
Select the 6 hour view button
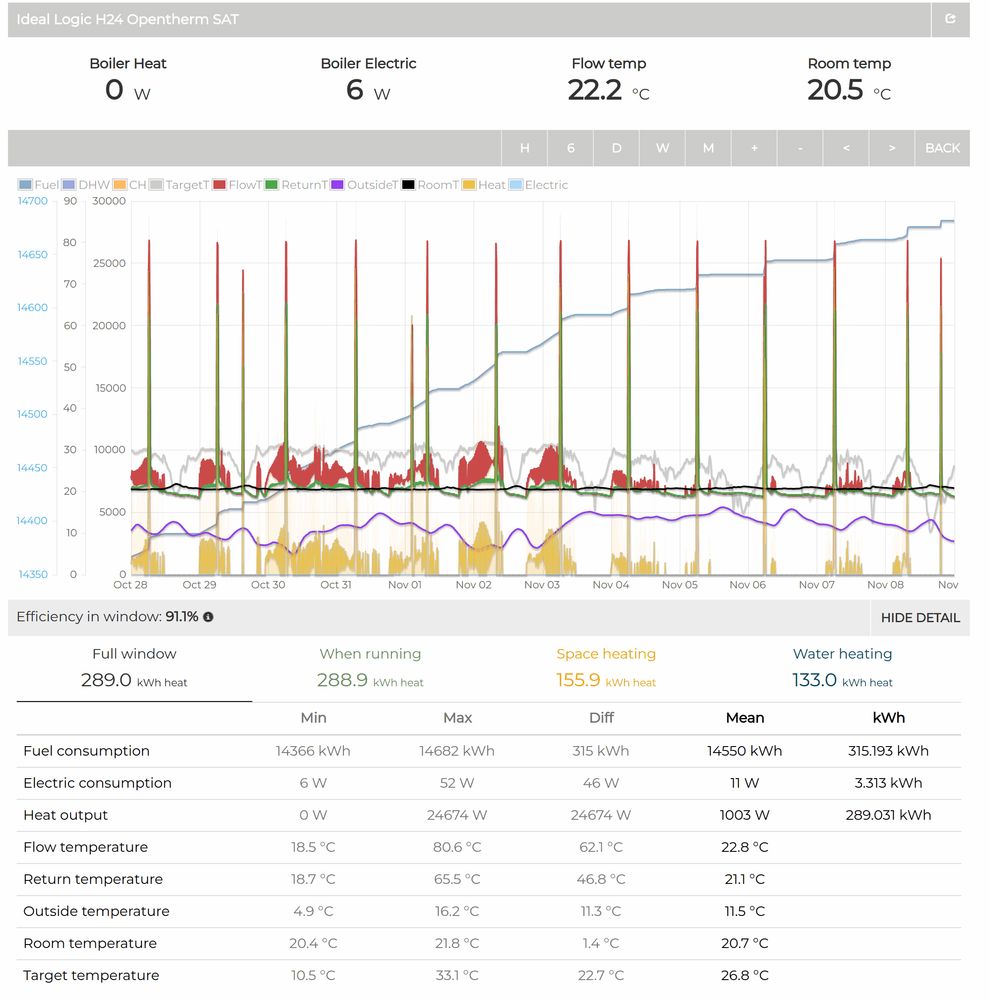pos(570,148)
